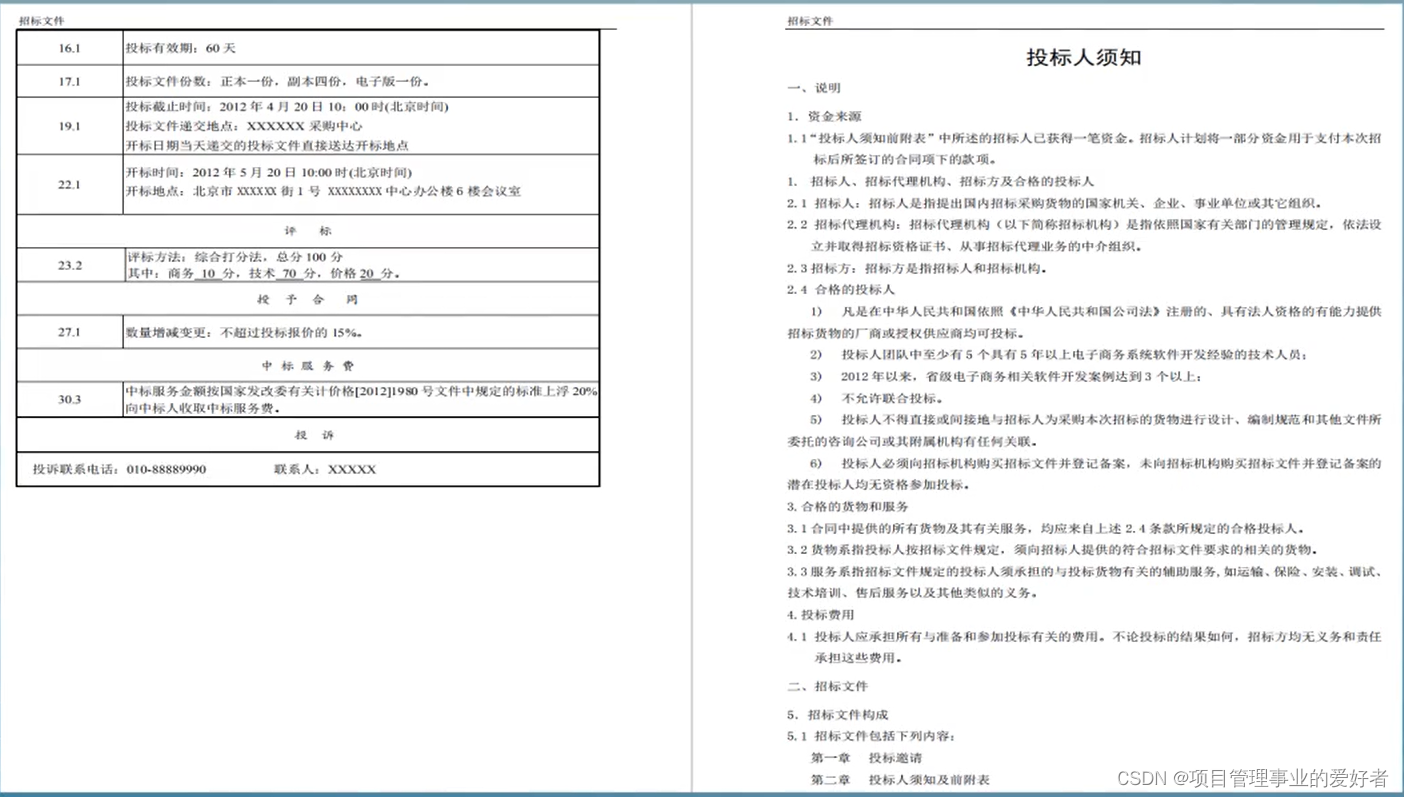This screenshot has height=797, width=1404.
Task: Click the heading "3. 合格的货物和服务"
Action: (847, 507)
